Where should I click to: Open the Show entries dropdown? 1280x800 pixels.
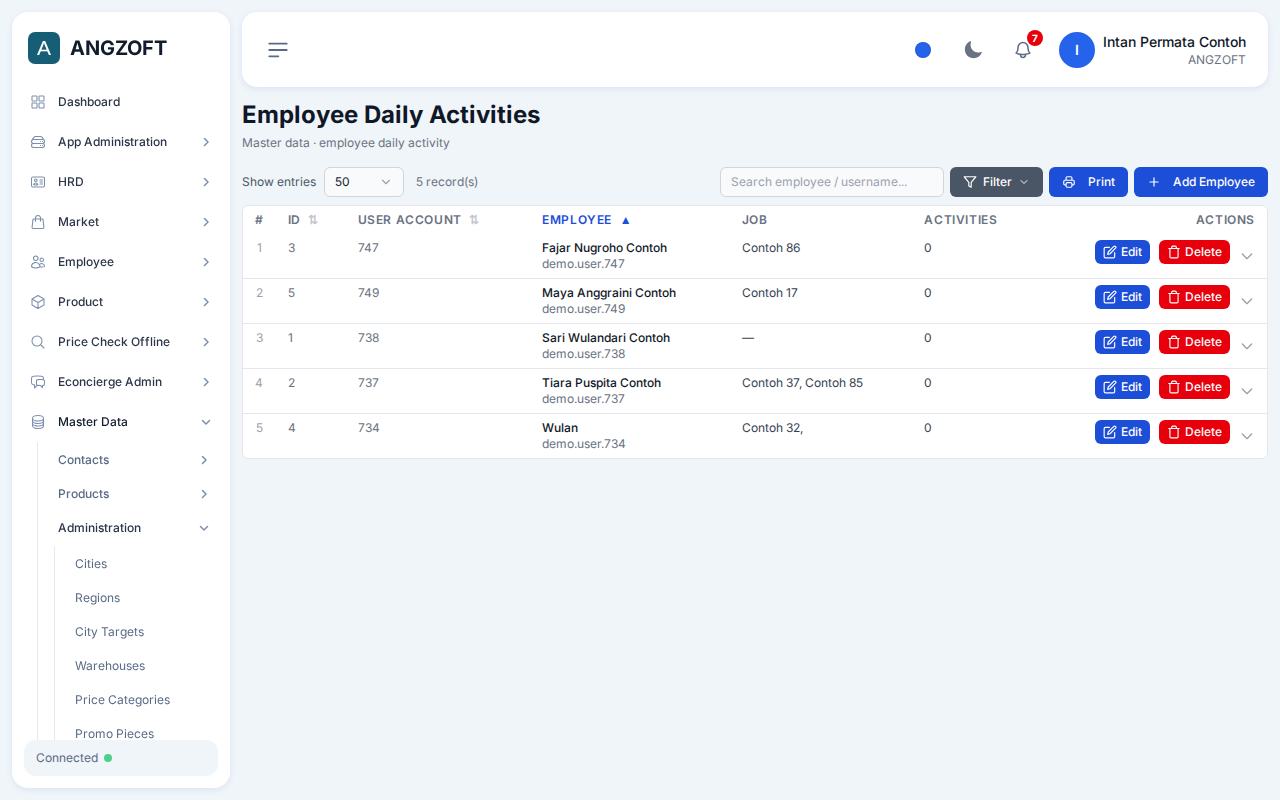pyautogui.click(x=364, y=182)
